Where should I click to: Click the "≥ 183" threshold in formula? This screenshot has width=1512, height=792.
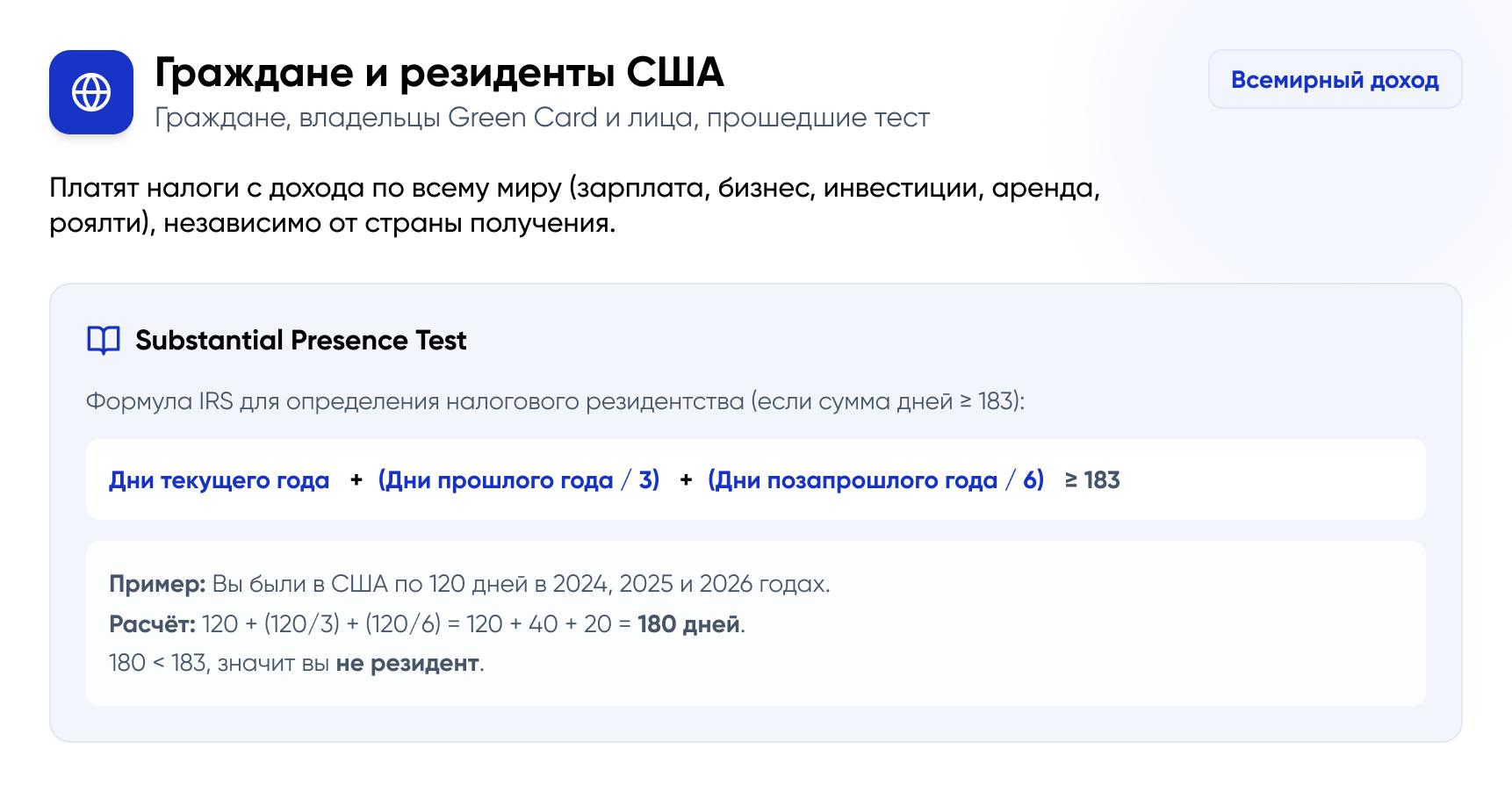click(1092, 480)
